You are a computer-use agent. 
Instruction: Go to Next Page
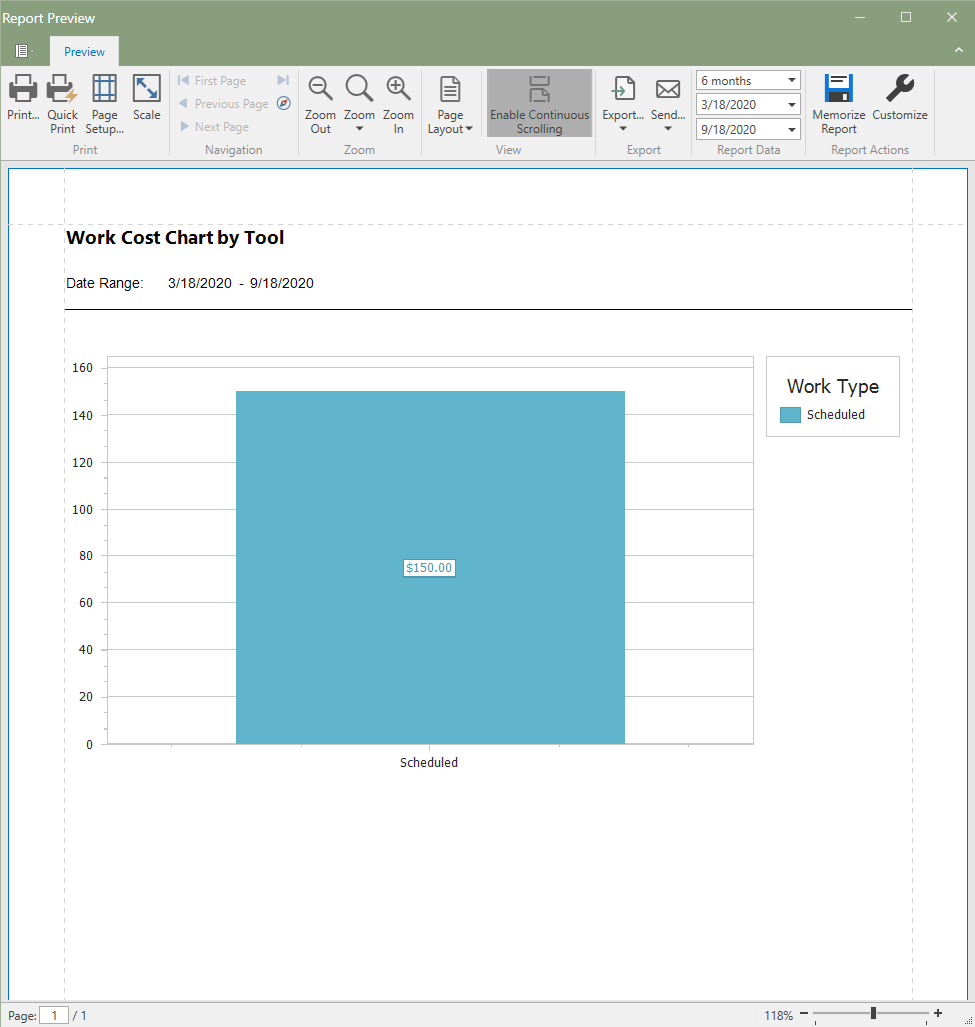(213, 126)
